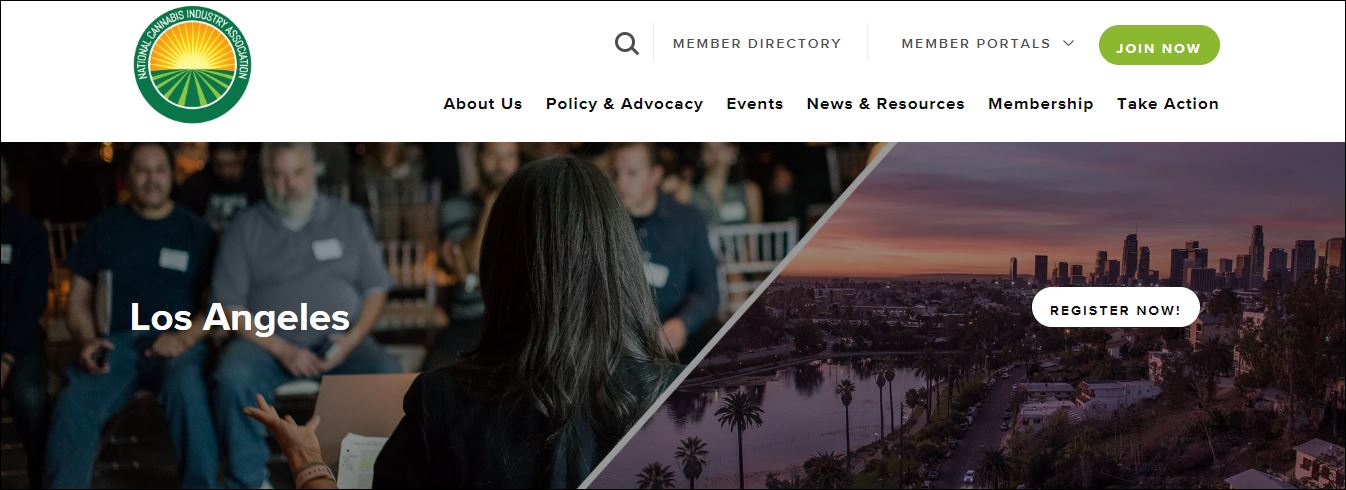
Task: Click the Register Now! button
Action: [x=1116, y=307]
